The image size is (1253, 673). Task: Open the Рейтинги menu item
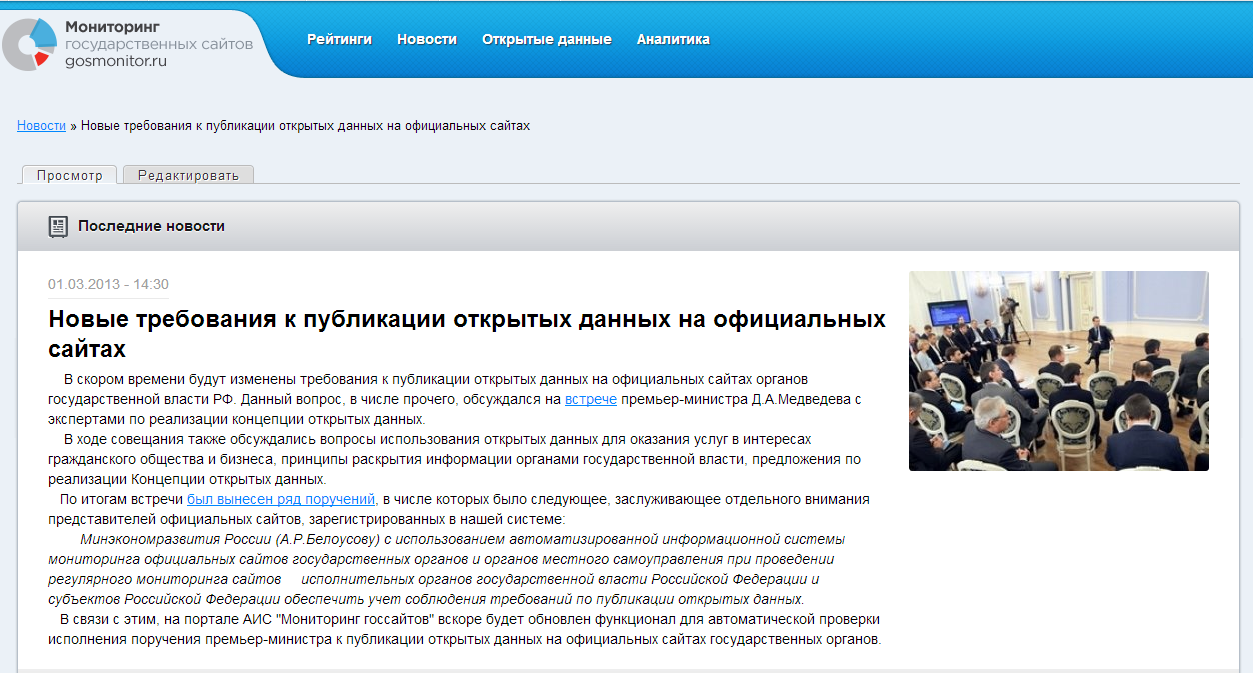(339, 40)
